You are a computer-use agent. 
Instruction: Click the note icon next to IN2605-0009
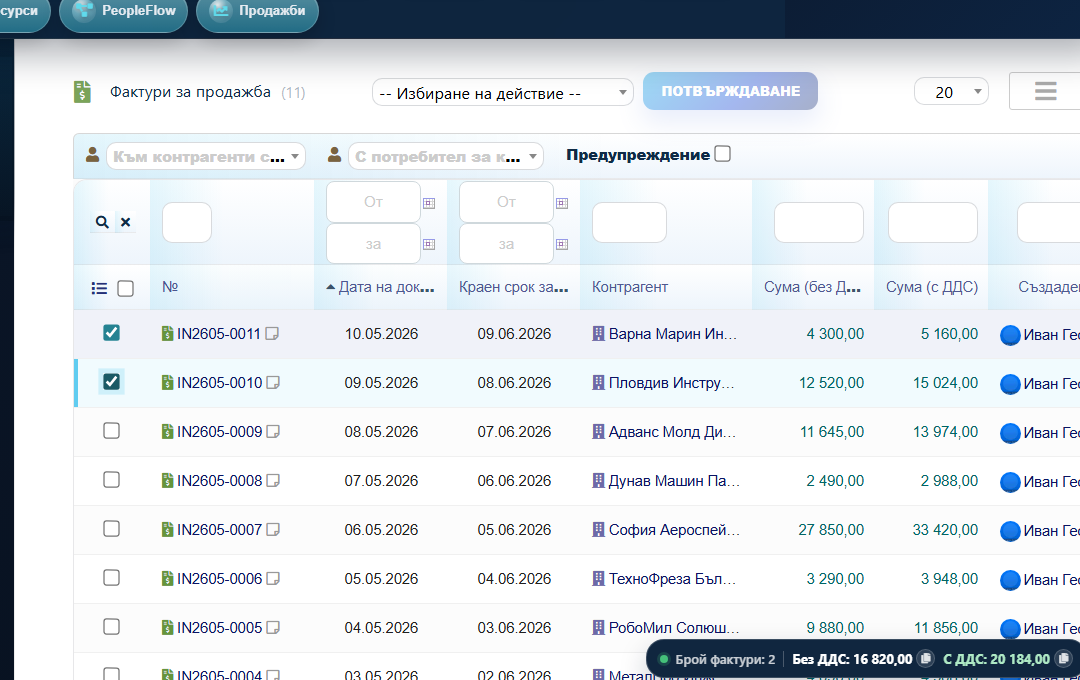coord(273,432)
